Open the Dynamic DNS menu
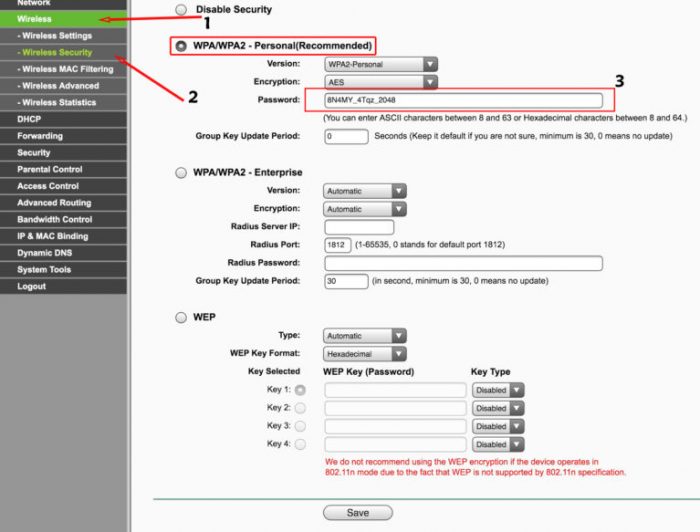The height and width of the screenshot is (532, 700). (x=63, y=253)
